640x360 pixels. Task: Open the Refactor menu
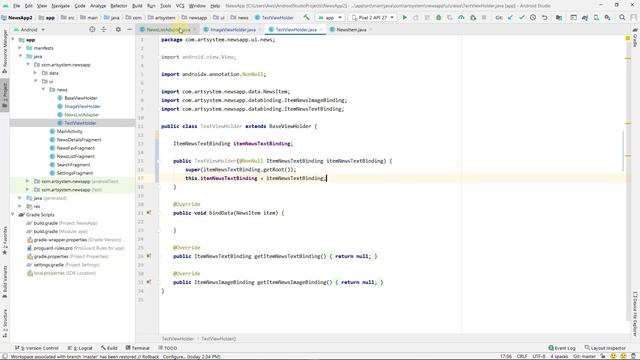[119, 6]
